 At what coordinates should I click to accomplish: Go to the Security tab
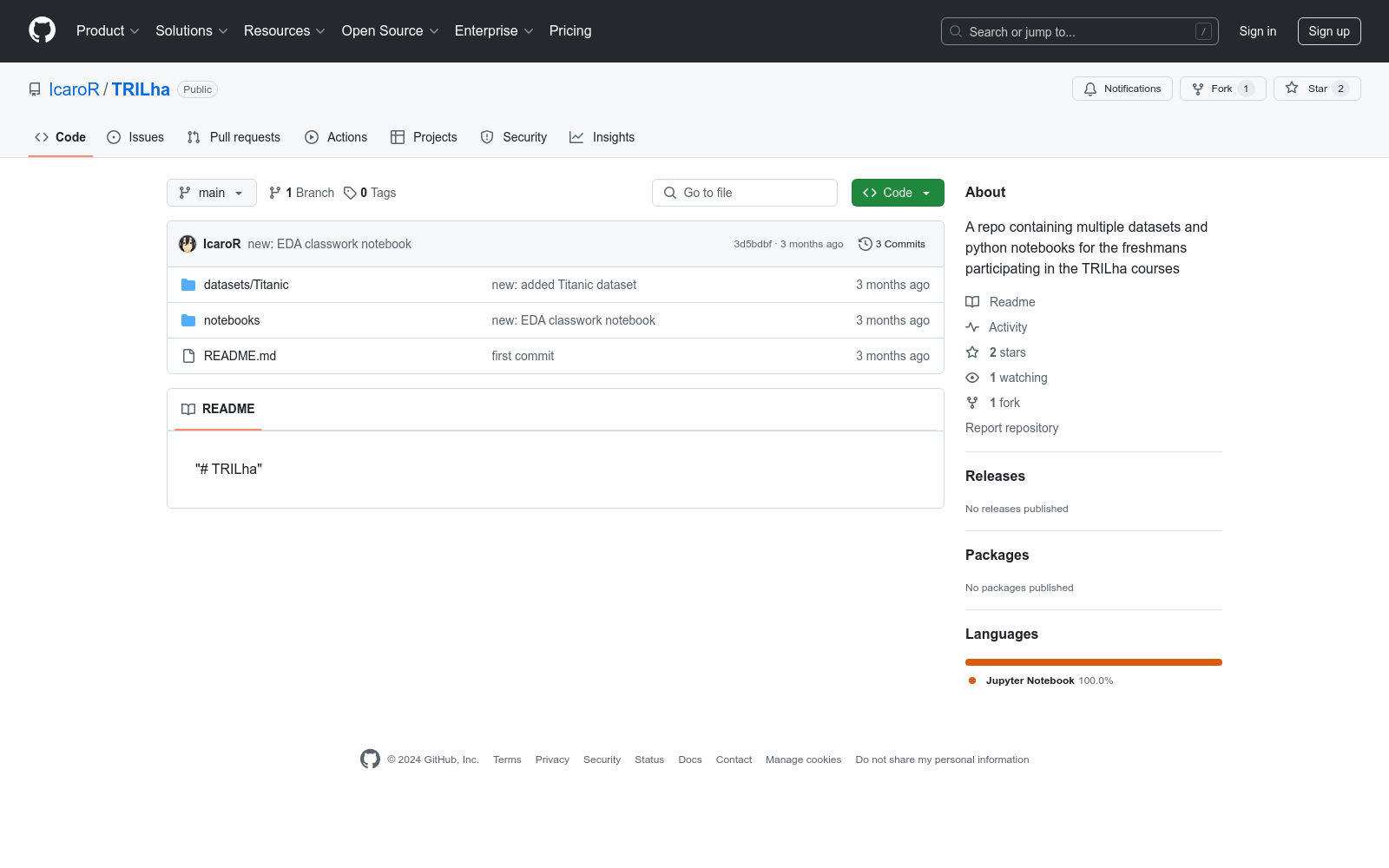(514, 137)
